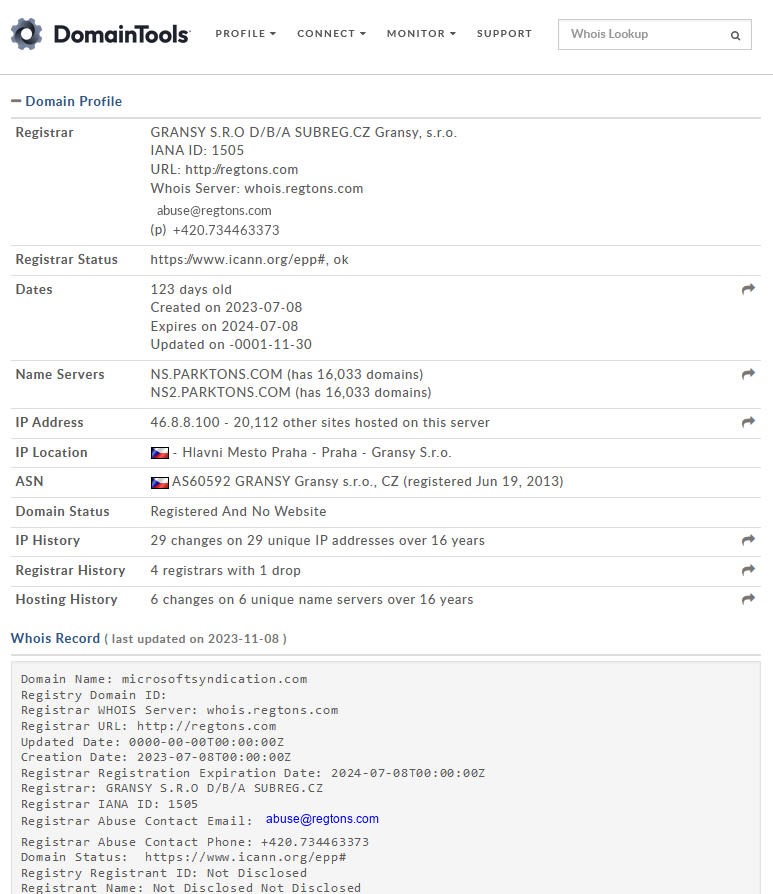Screen dimensions: 773x894
Task: Click the 'Registrar History' row label
Action: pos(70,570)
